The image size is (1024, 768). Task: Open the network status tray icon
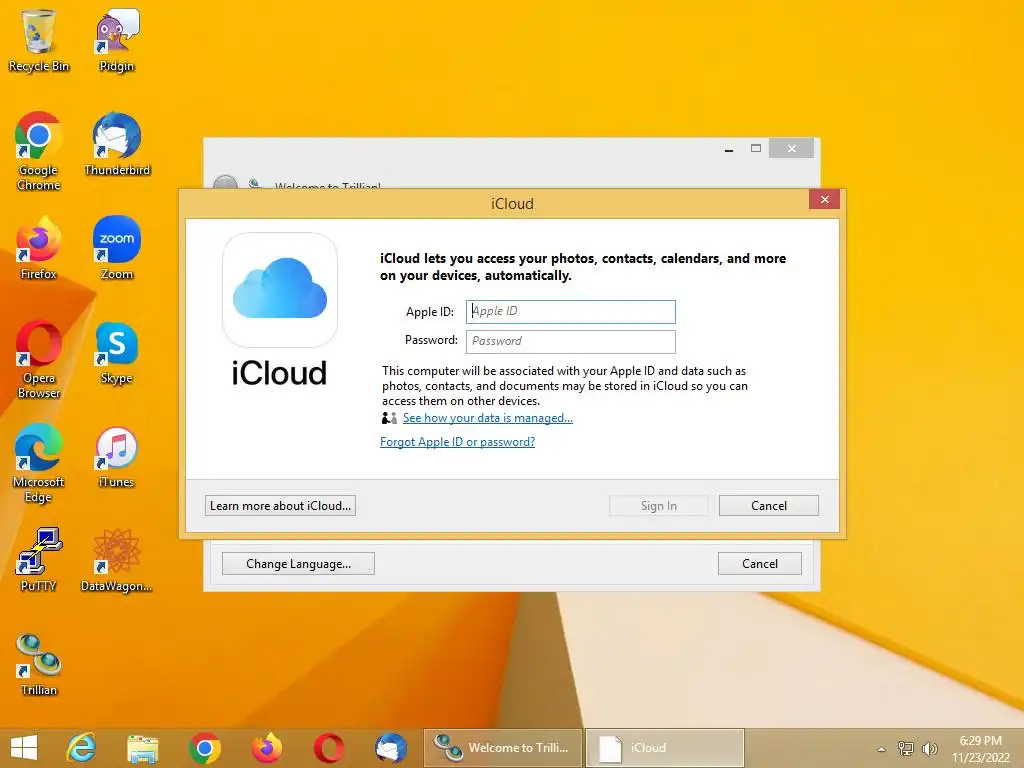(x=906, y=748)
